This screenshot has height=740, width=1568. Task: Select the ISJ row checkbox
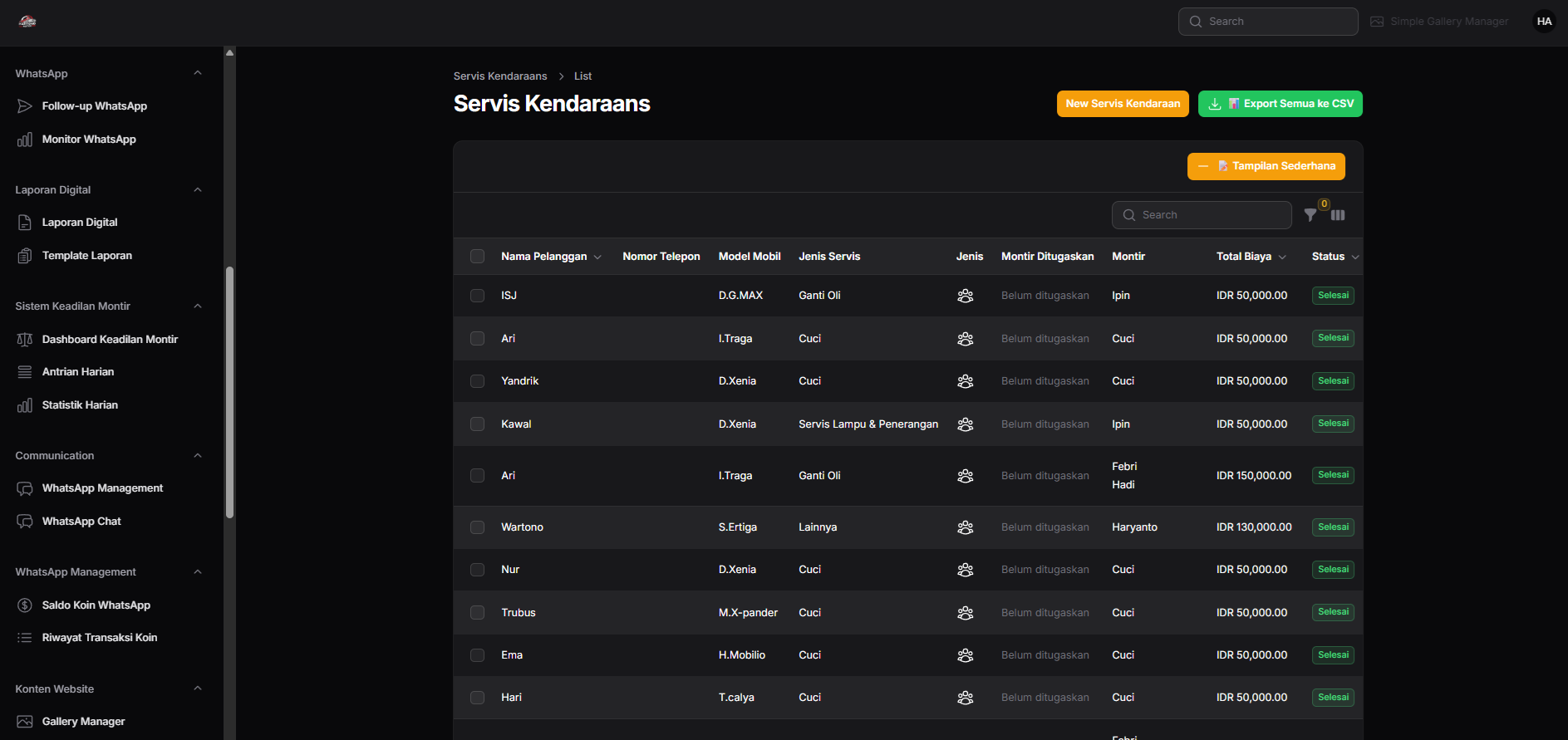pos(477,296)
